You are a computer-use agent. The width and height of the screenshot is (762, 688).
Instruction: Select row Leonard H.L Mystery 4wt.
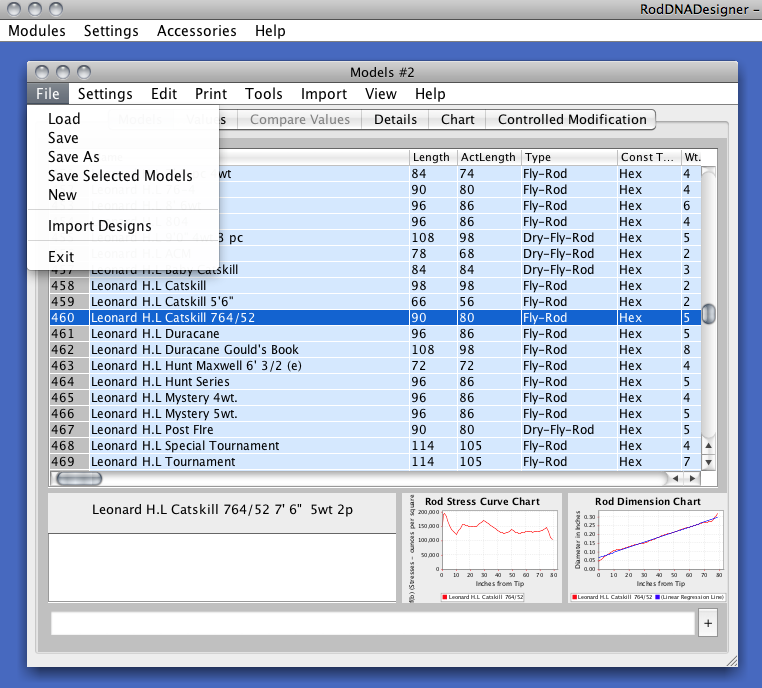(x=375, y=398)
